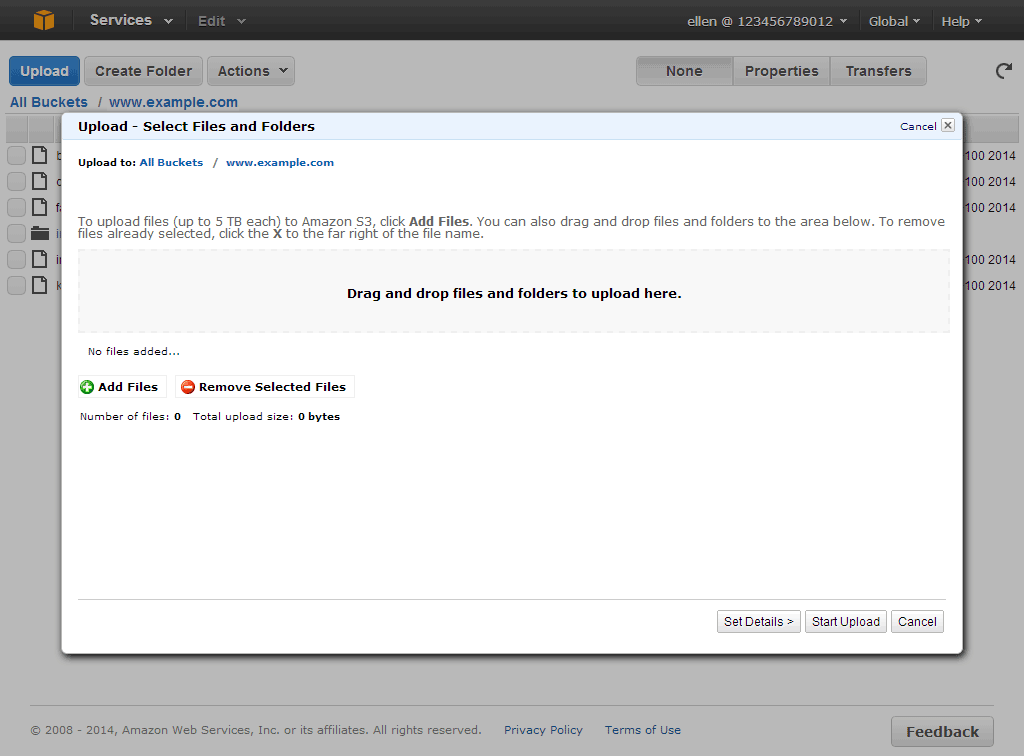This screenshot has height=756, width=1024.
Task: Click the file icon in the bottom list row
Action: point(40,285)
